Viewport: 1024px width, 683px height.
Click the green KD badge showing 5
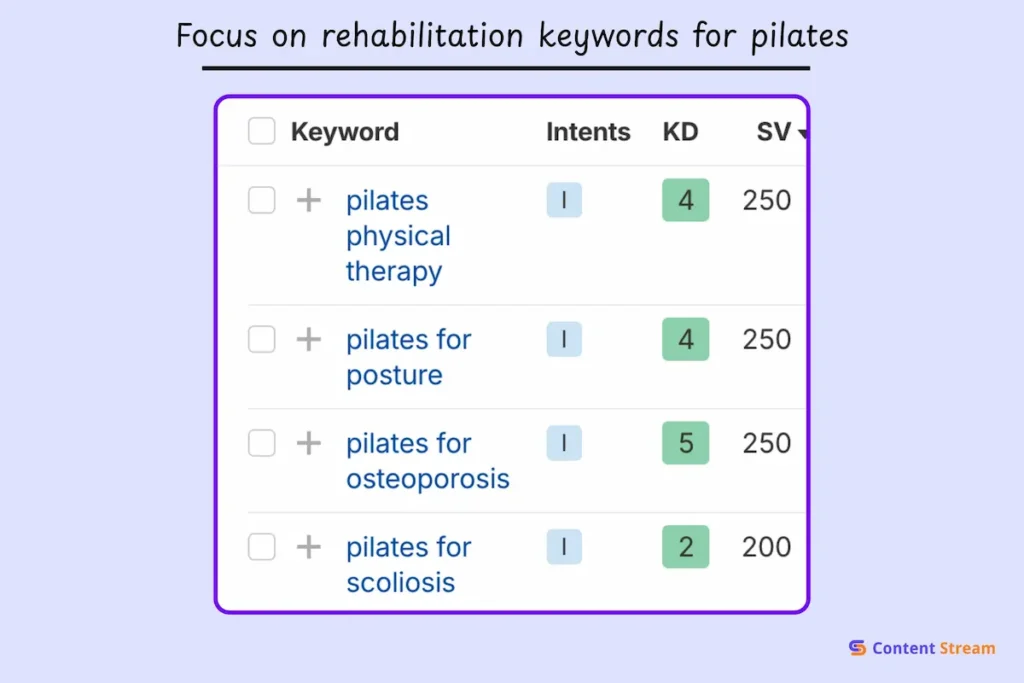(685, 443)
